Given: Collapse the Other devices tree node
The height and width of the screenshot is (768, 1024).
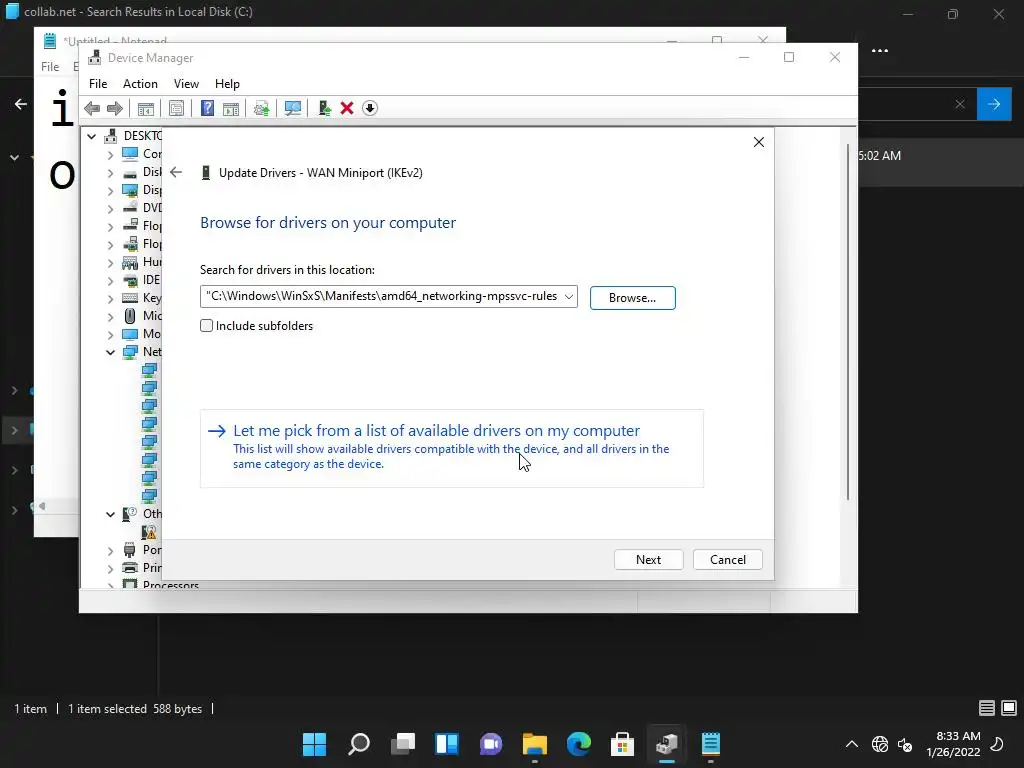Looking at the screenshot, I should point(110,515).
